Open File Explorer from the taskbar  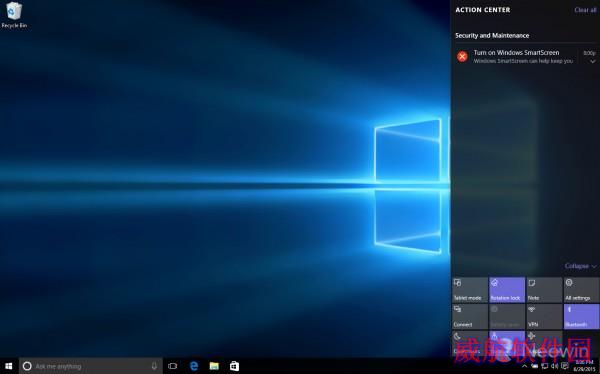coord(214,366)
